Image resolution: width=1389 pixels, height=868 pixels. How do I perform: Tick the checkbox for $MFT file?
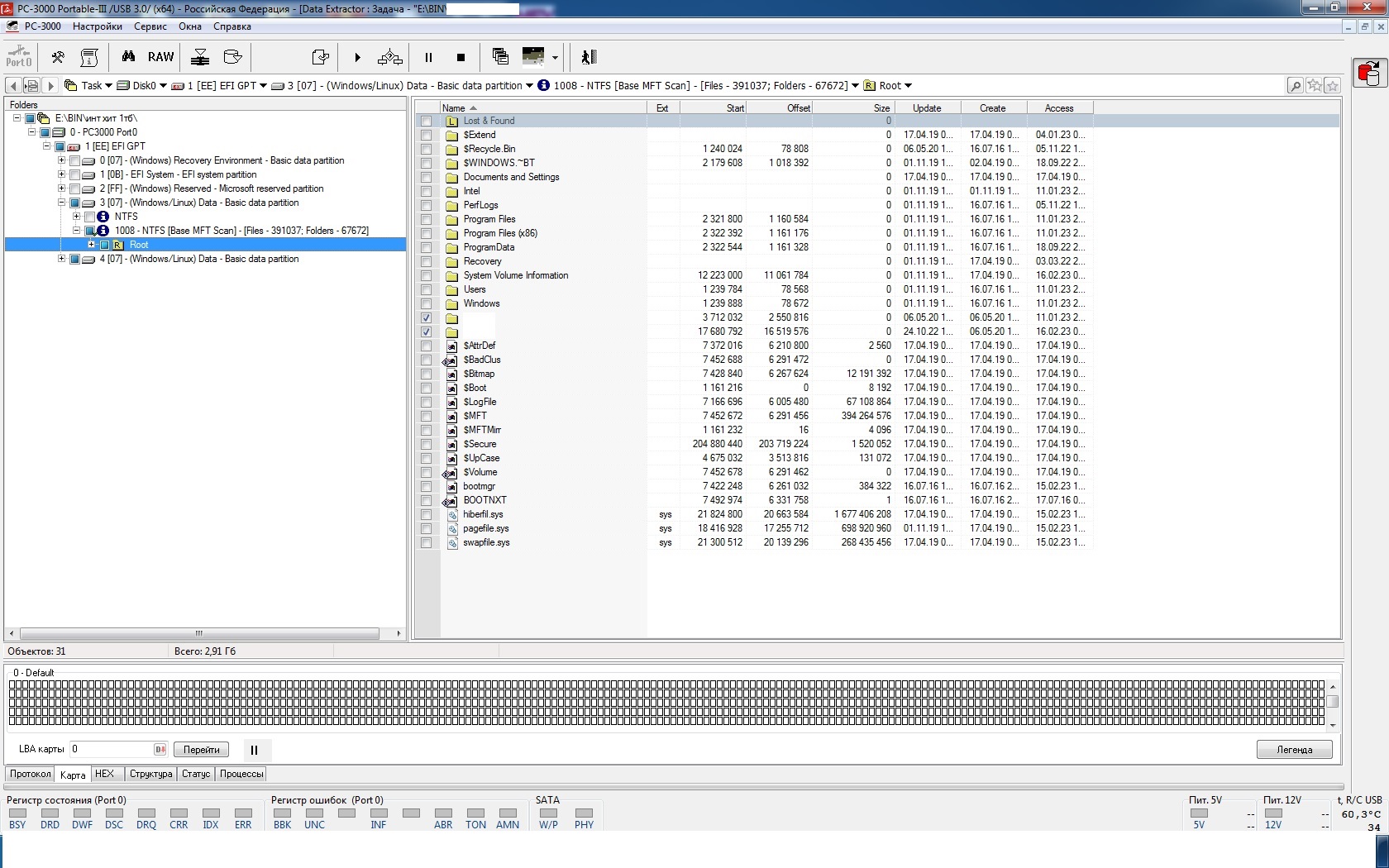426,416
